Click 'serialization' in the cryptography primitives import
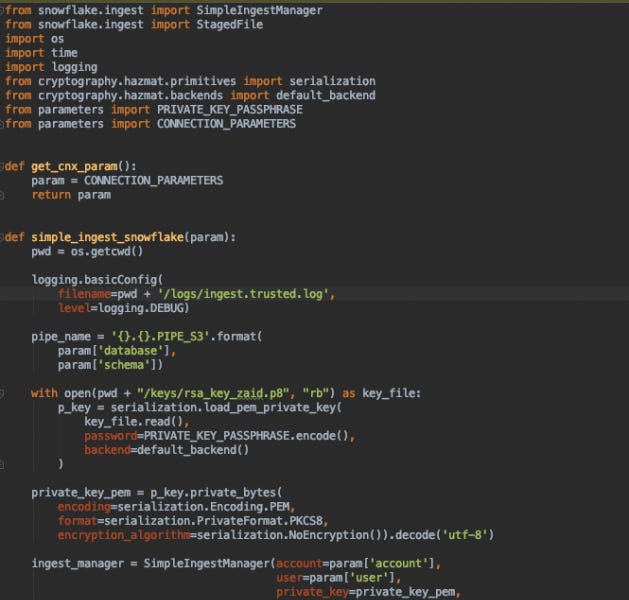Image resolution: width=629 pixels, height=600 pixels. pos(333,81)
